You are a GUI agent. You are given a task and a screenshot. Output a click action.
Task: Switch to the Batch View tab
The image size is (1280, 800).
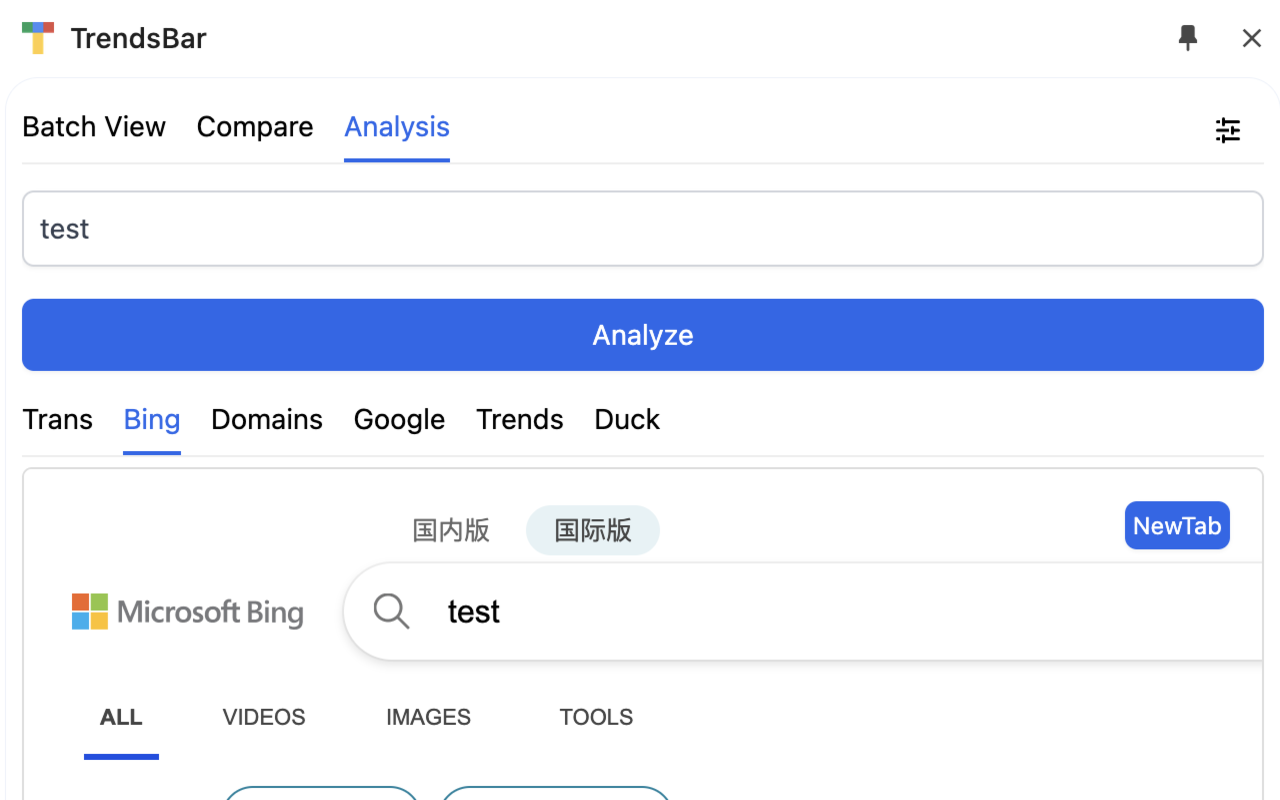click(x=94, y=127)
